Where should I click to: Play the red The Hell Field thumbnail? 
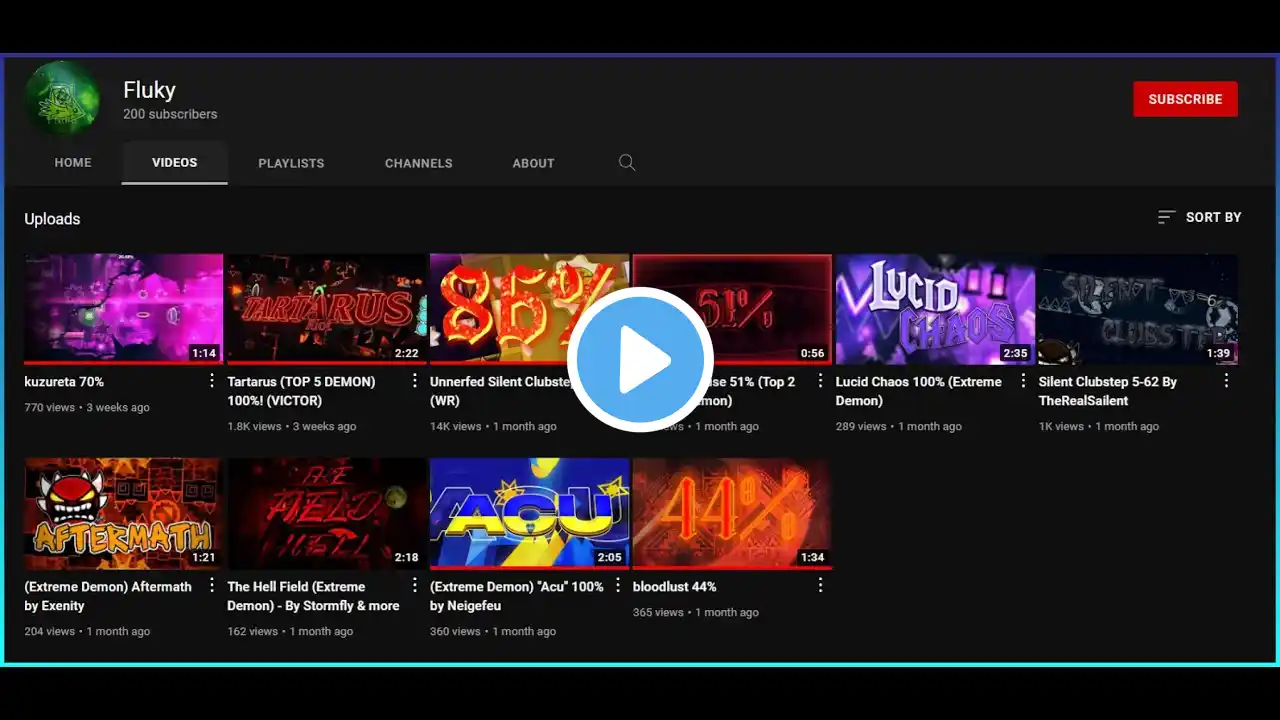[x=327, y=514]
